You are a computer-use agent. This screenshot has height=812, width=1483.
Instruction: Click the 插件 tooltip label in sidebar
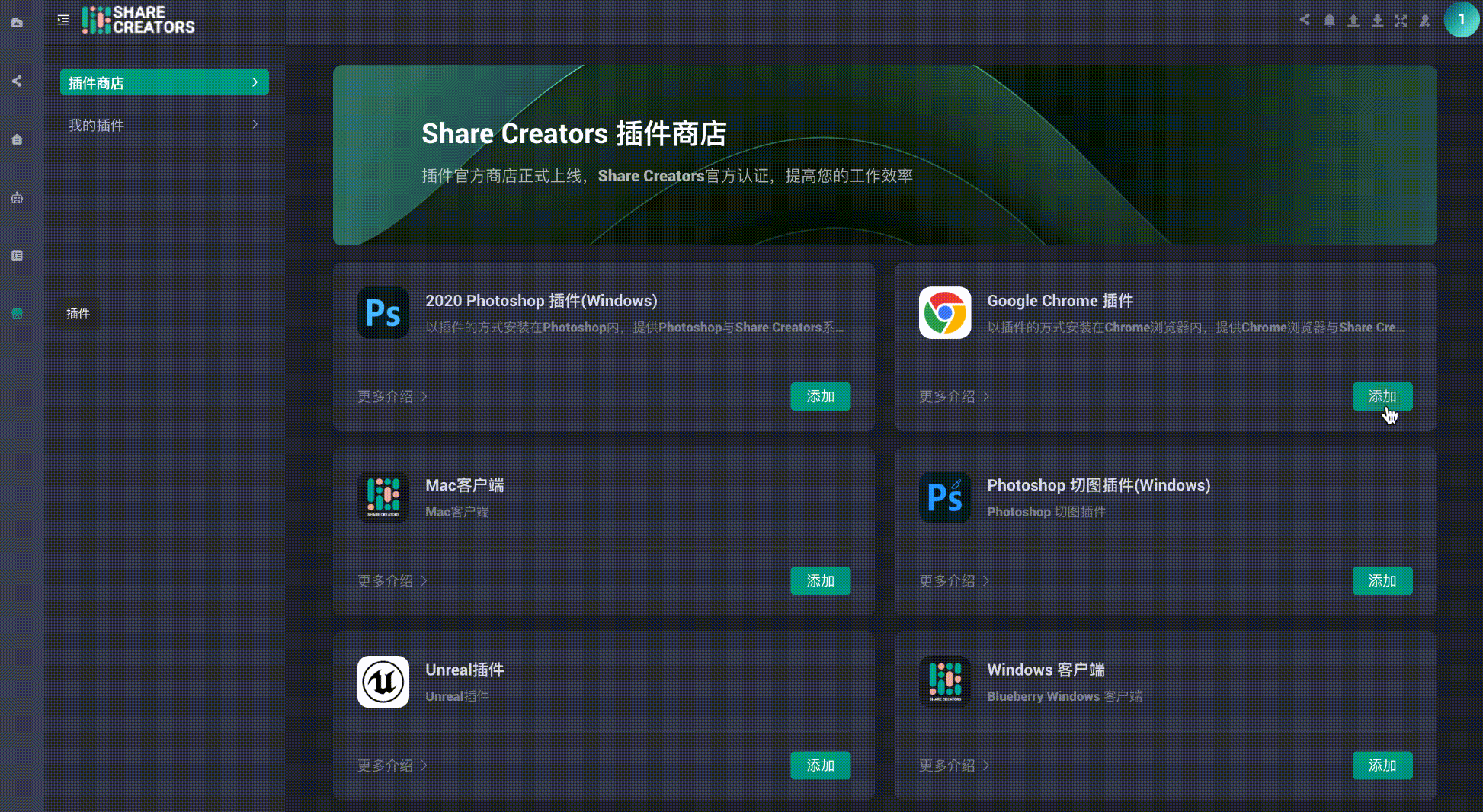click(x=78, y=313)
